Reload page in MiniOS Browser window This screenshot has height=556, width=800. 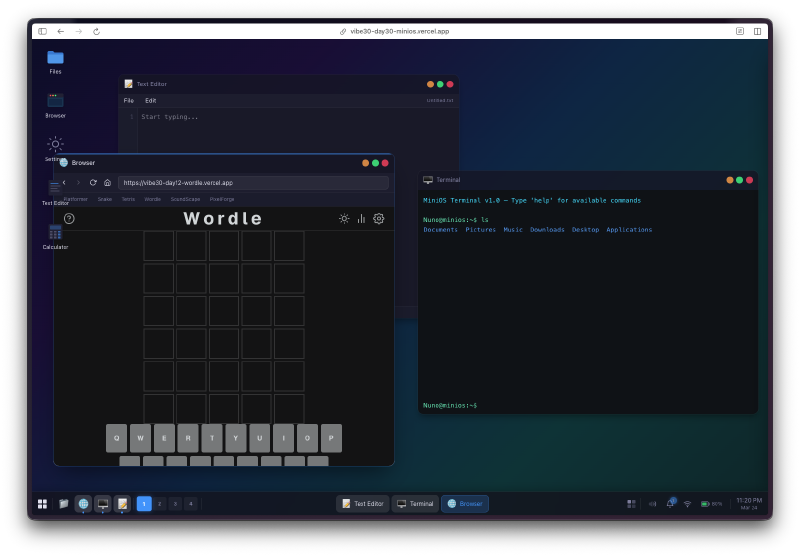(93, 183)
